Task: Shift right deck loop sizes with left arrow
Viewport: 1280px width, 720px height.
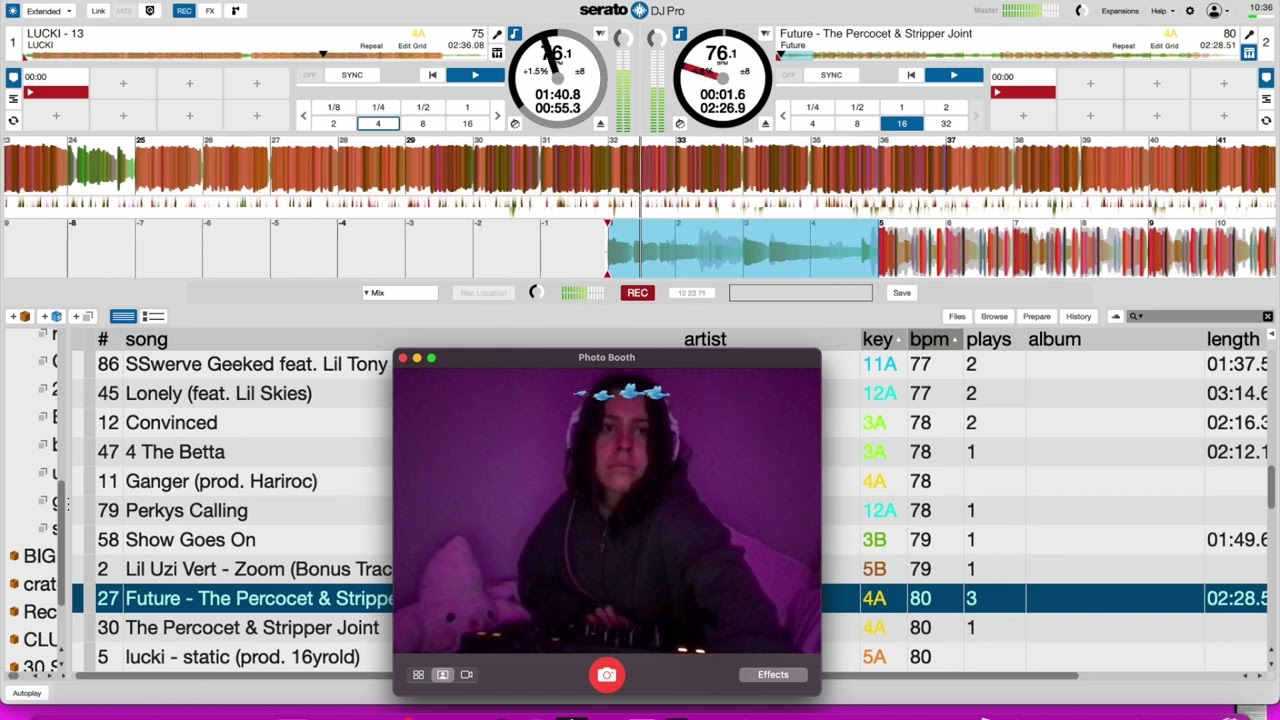Action: click(x=783, y=116)
